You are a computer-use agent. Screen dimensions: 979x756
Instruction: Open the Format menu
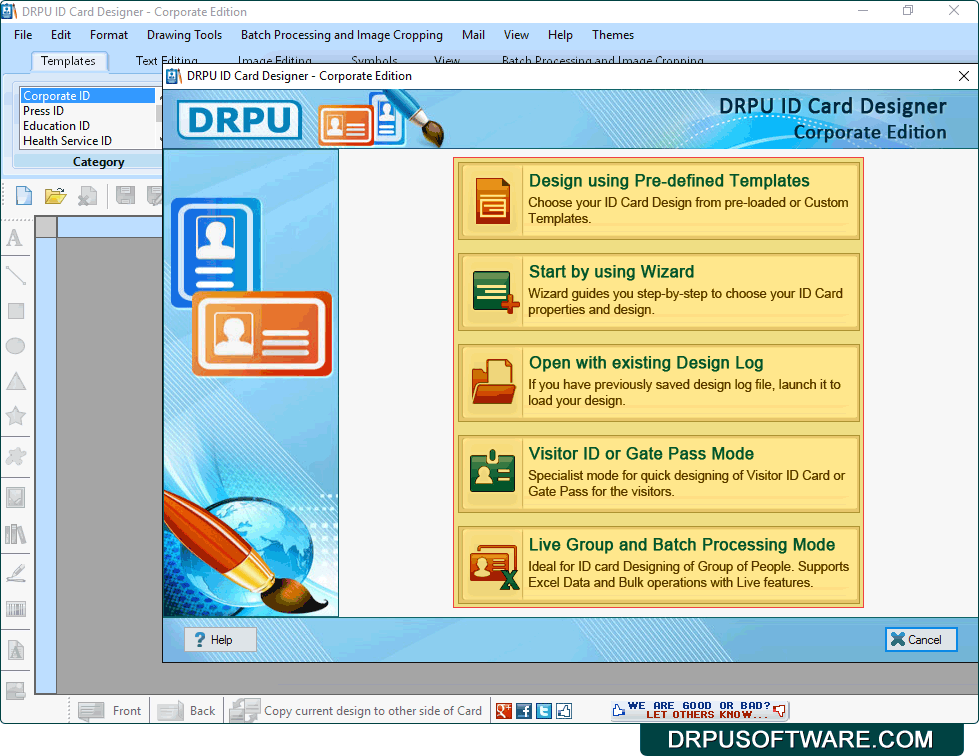tap(109, 35)
